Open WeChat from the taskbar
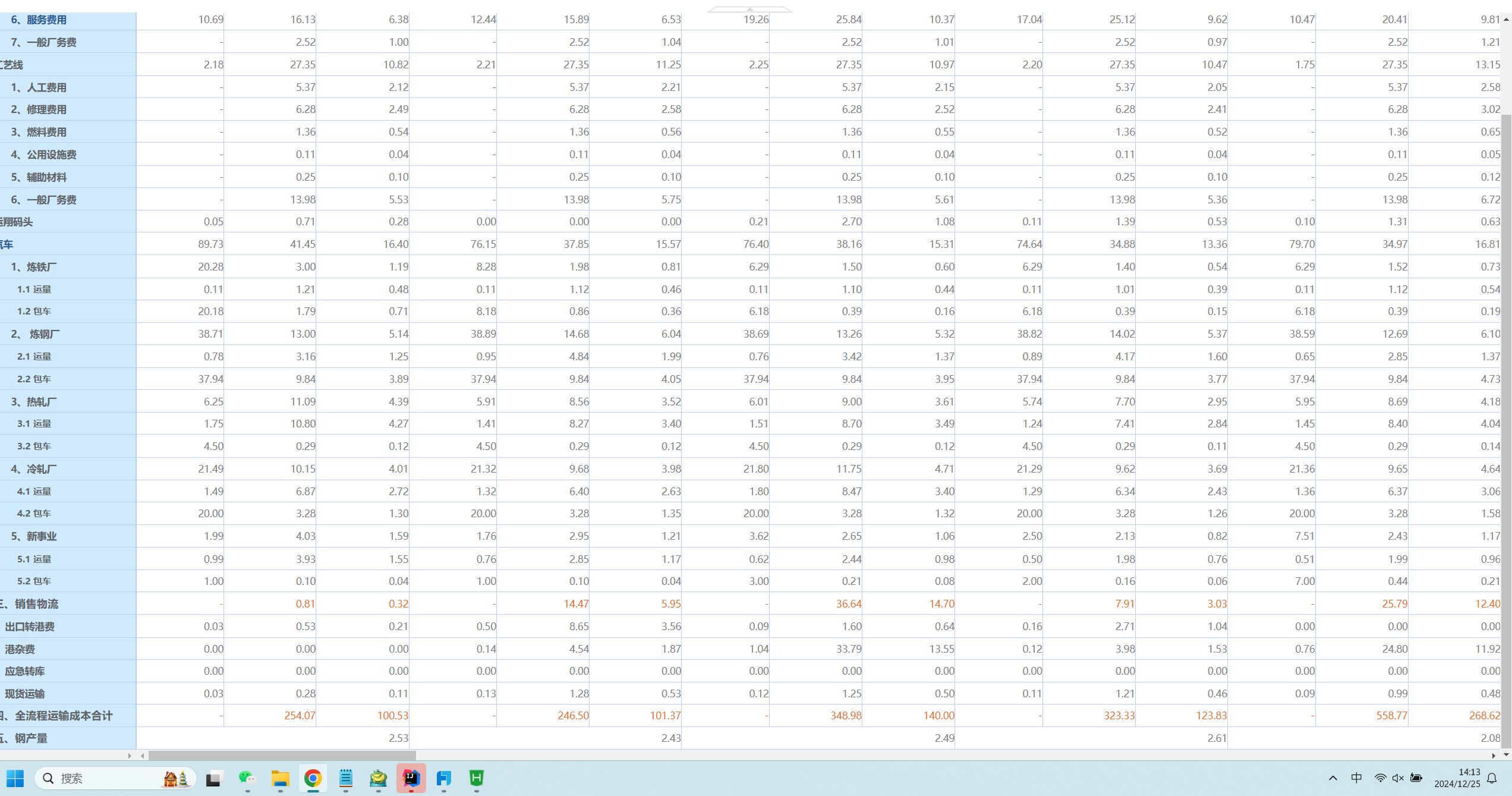Screen dimensions: 1512x796 point(247,778)
